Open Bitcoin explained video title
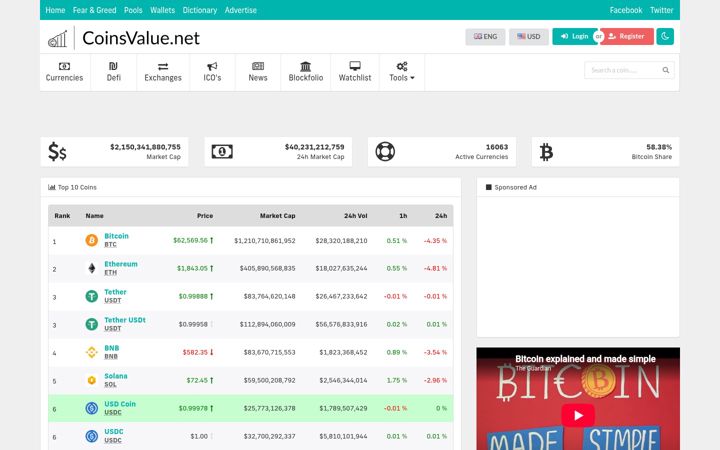Image resolution: width=720 pixels, height=450 pixels. point(585,359)
